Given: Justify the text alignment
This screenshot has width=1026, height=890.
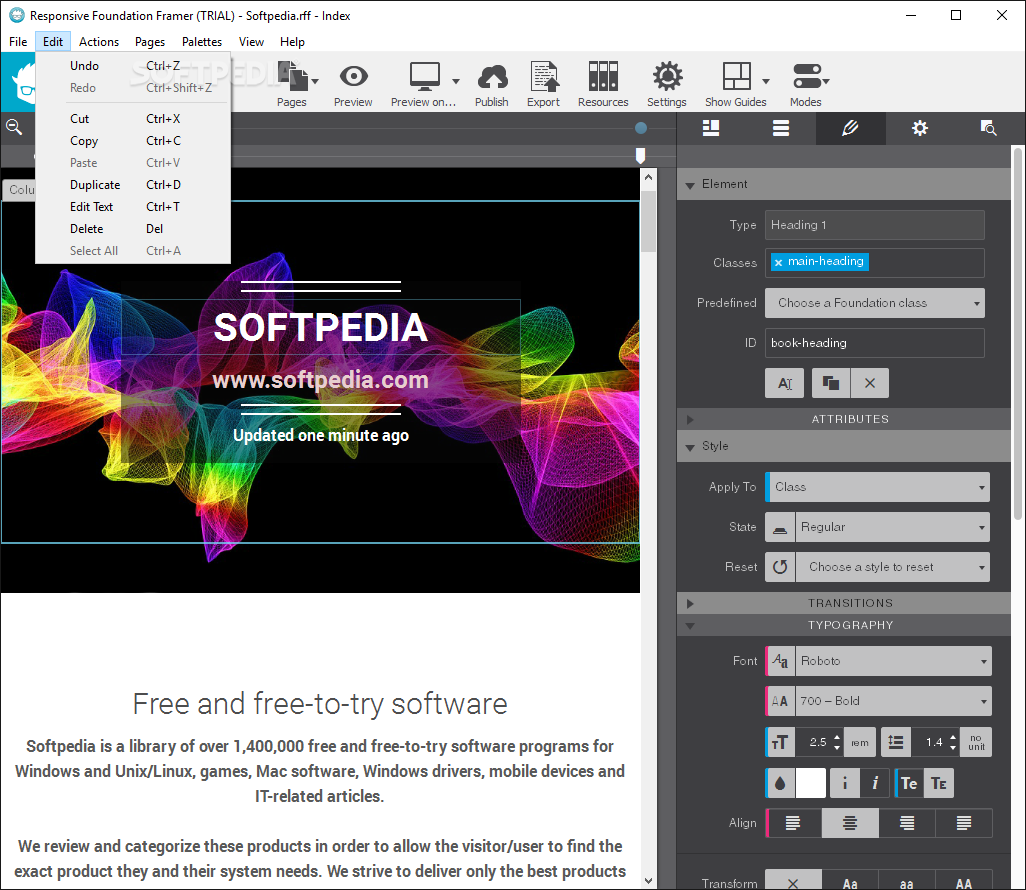Looking at the screenshot, I should pos(964,823).
